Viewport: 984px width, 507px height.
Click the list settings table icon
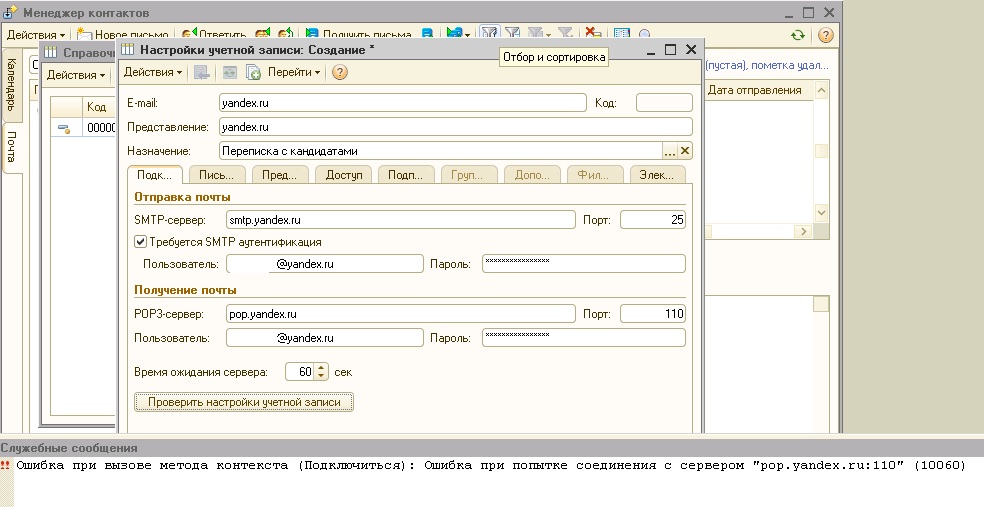click(622, 35)
